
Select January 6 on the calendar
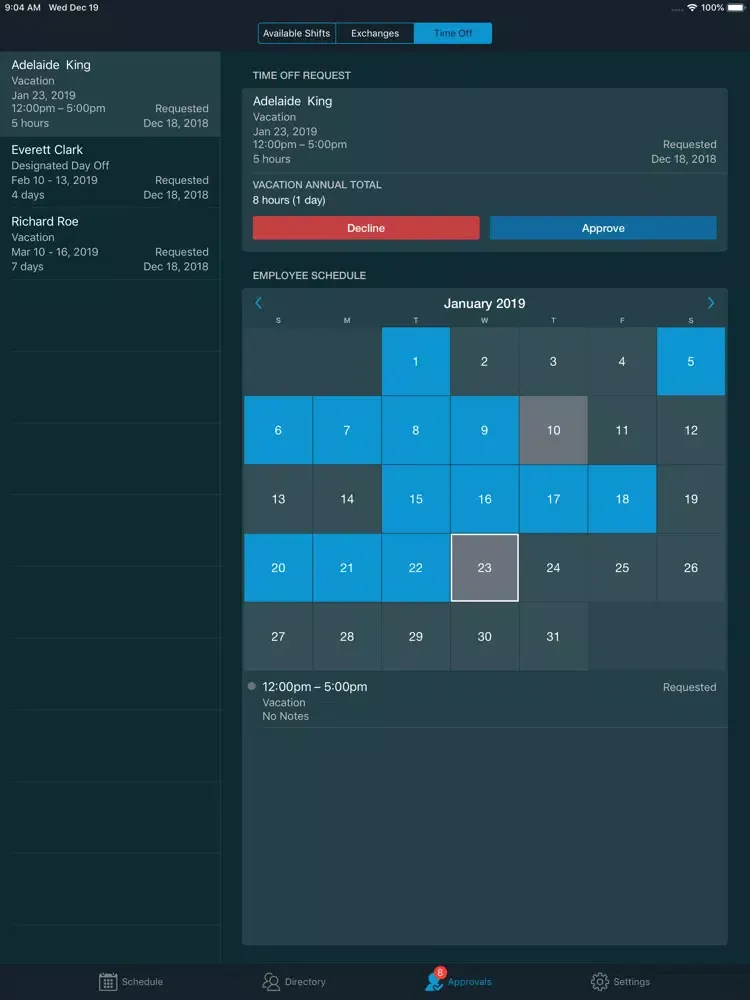pyautogui.click(x=278, y=430)
